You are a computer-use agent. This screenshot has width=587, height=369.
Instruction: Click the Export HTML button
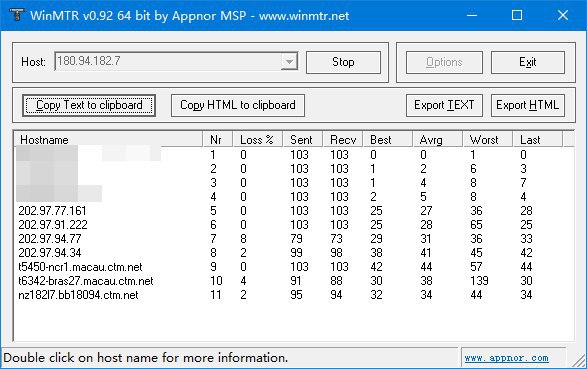[x=527, y=105]
